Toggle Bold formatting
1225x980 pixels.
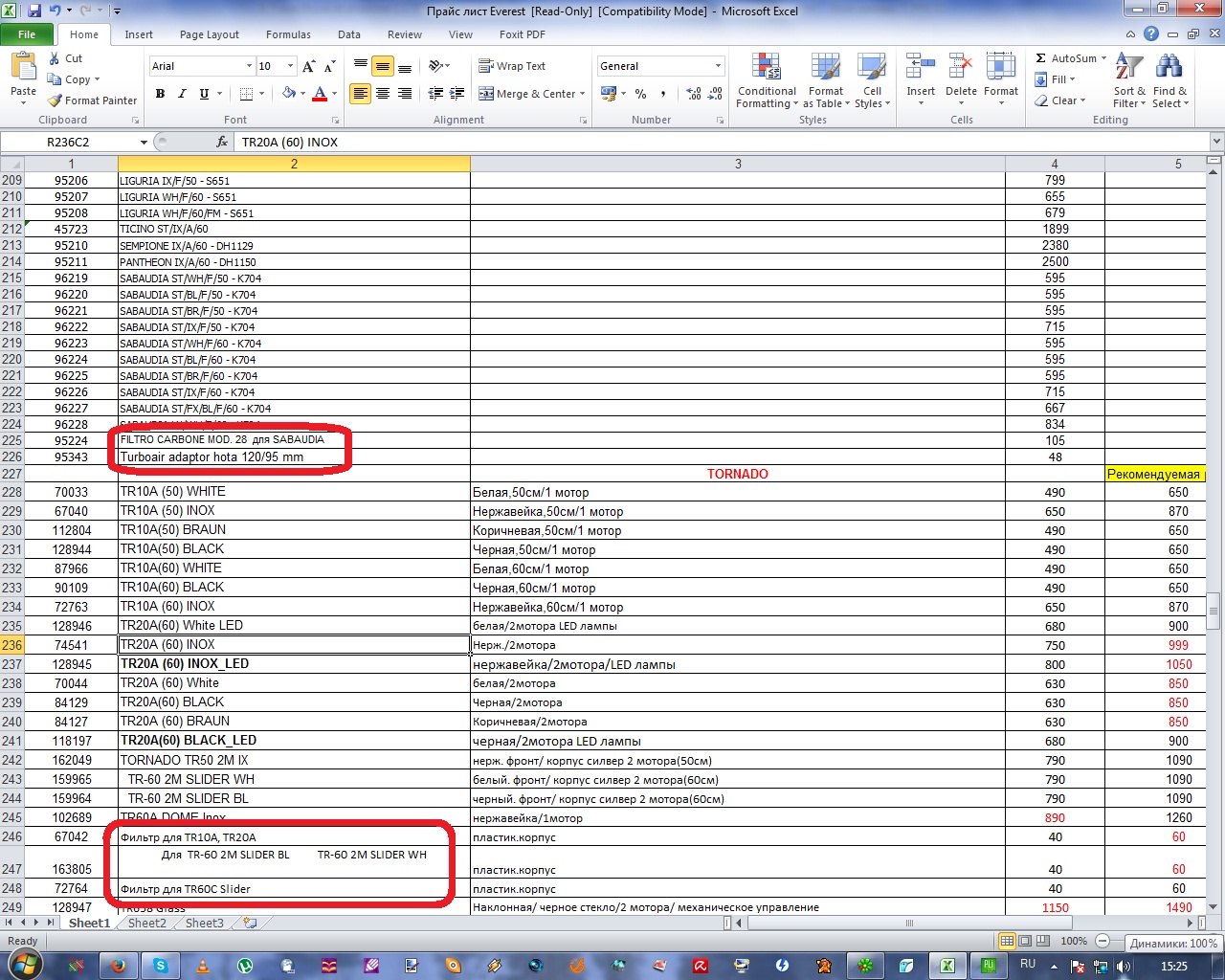[160, 94]
